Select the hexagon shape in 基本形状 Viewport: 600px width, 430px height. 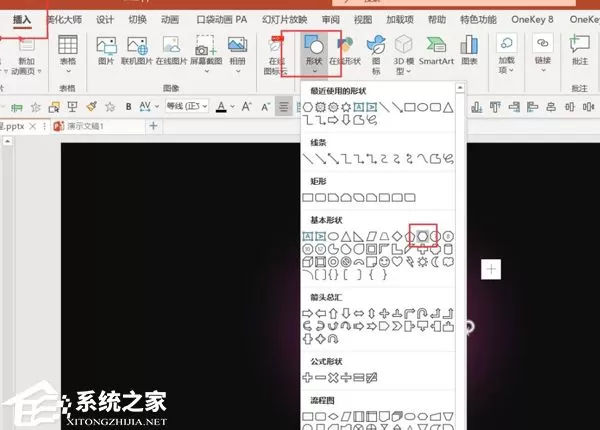(x=422, y=236)
